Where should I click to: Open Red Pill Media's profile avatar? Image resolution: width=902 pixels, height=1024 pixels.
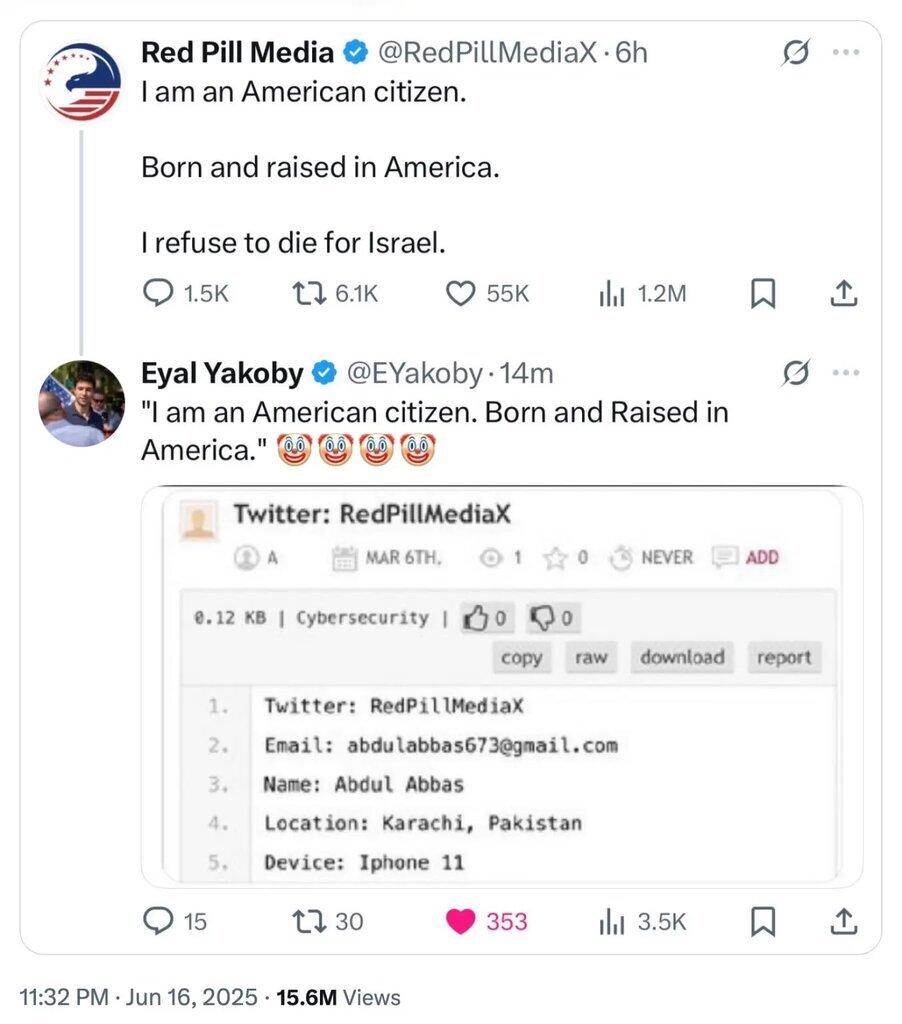83,82
